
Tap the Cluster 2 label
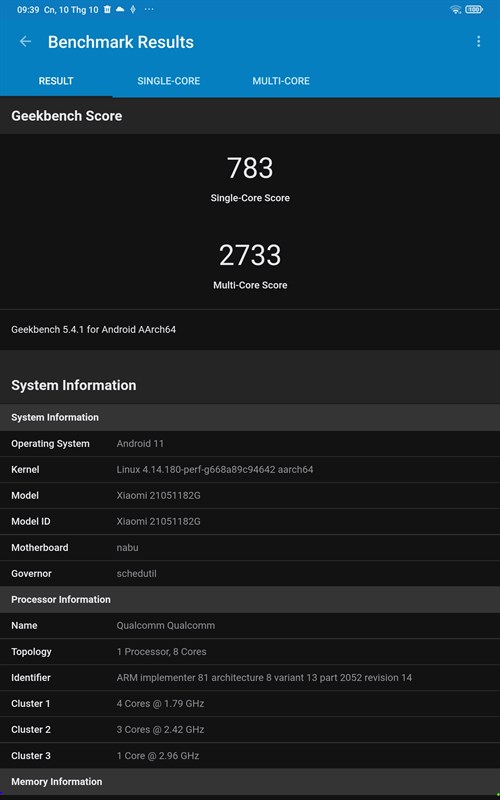click(31, 730)
